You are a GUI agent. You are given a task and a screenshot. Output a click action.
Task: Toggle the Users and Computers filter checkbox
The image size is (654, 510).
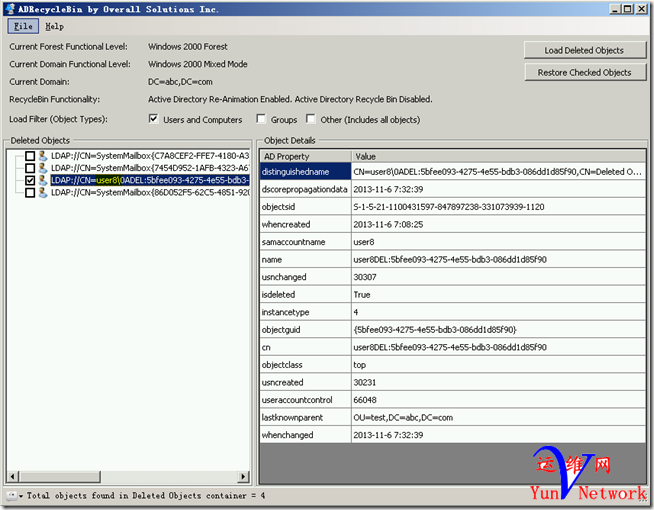(x=153, y=119)
